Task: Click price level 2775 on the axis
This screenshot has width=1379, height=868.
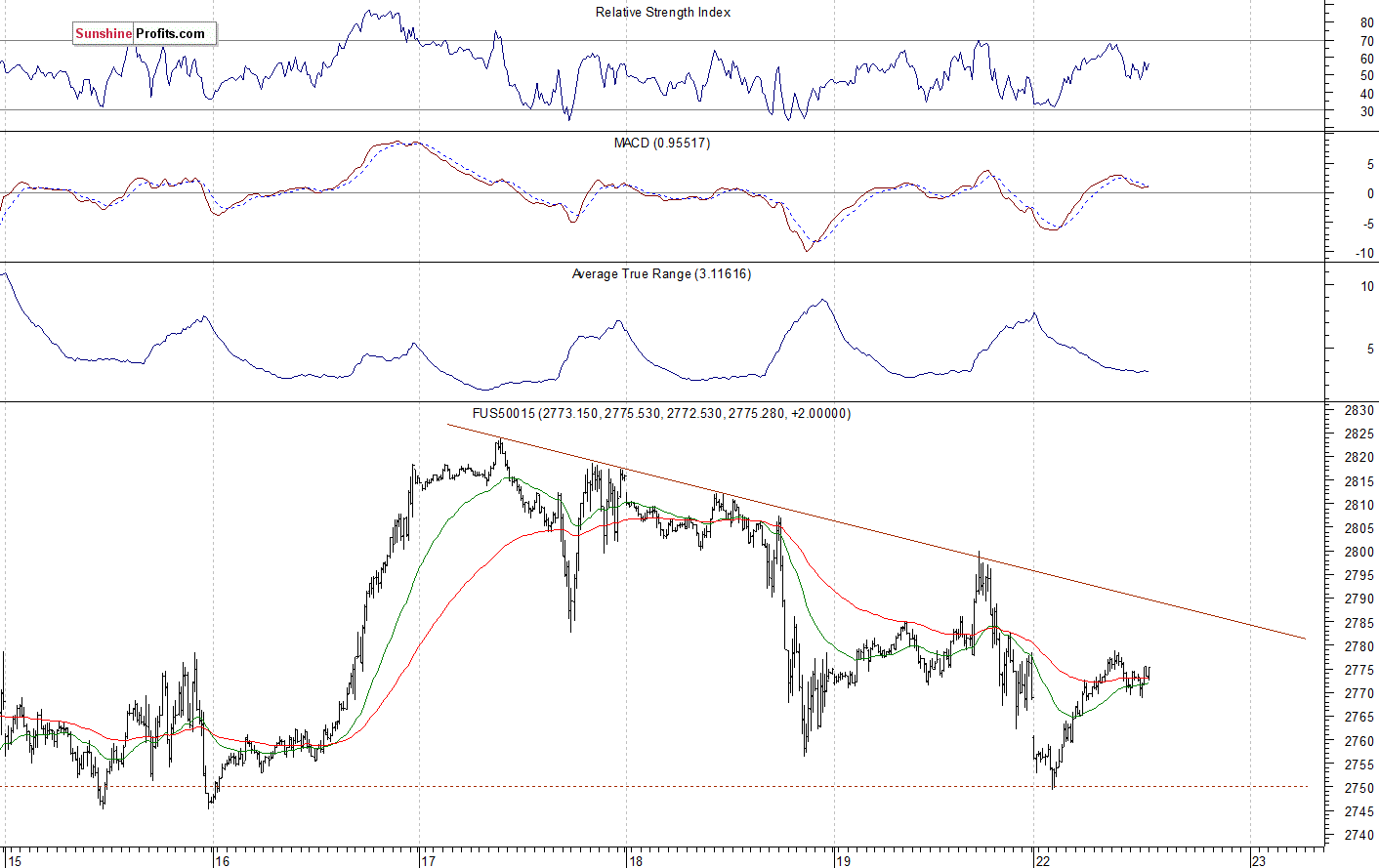Action: pyautogui.click(x=1358, y=671)
